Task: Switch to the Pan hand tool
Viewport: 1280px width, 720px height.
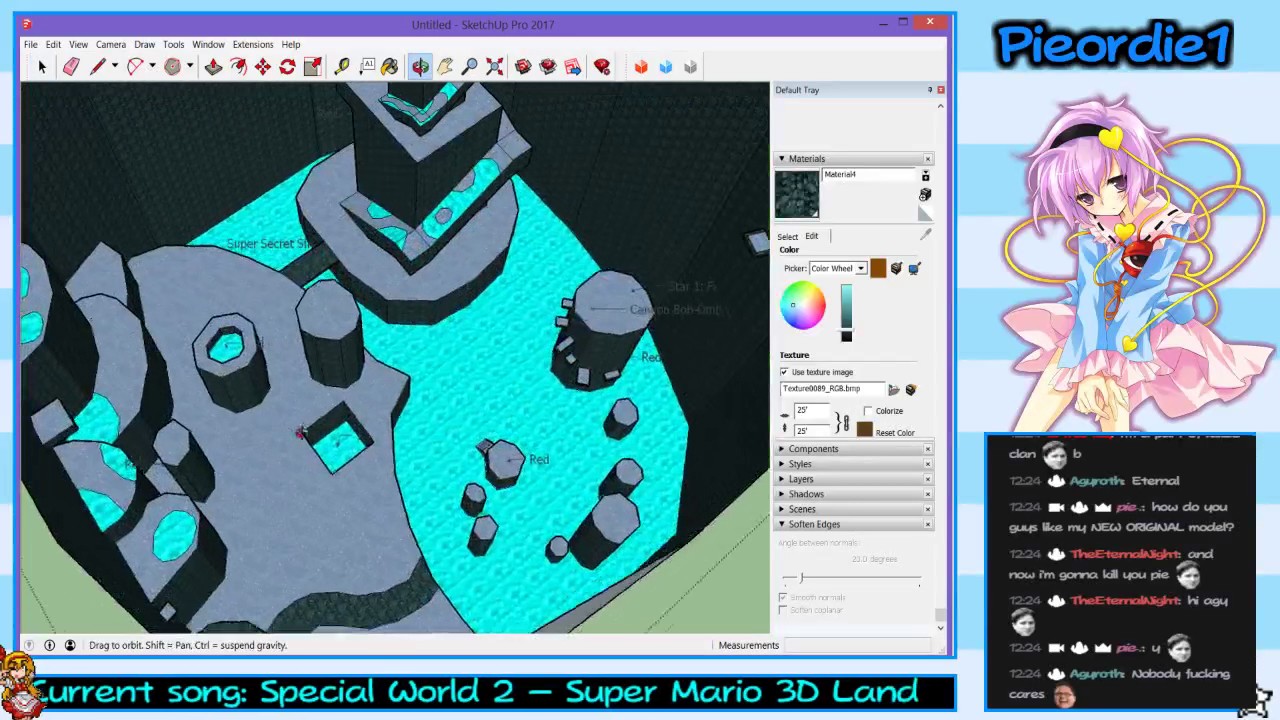Action: [x=445, y=67]
